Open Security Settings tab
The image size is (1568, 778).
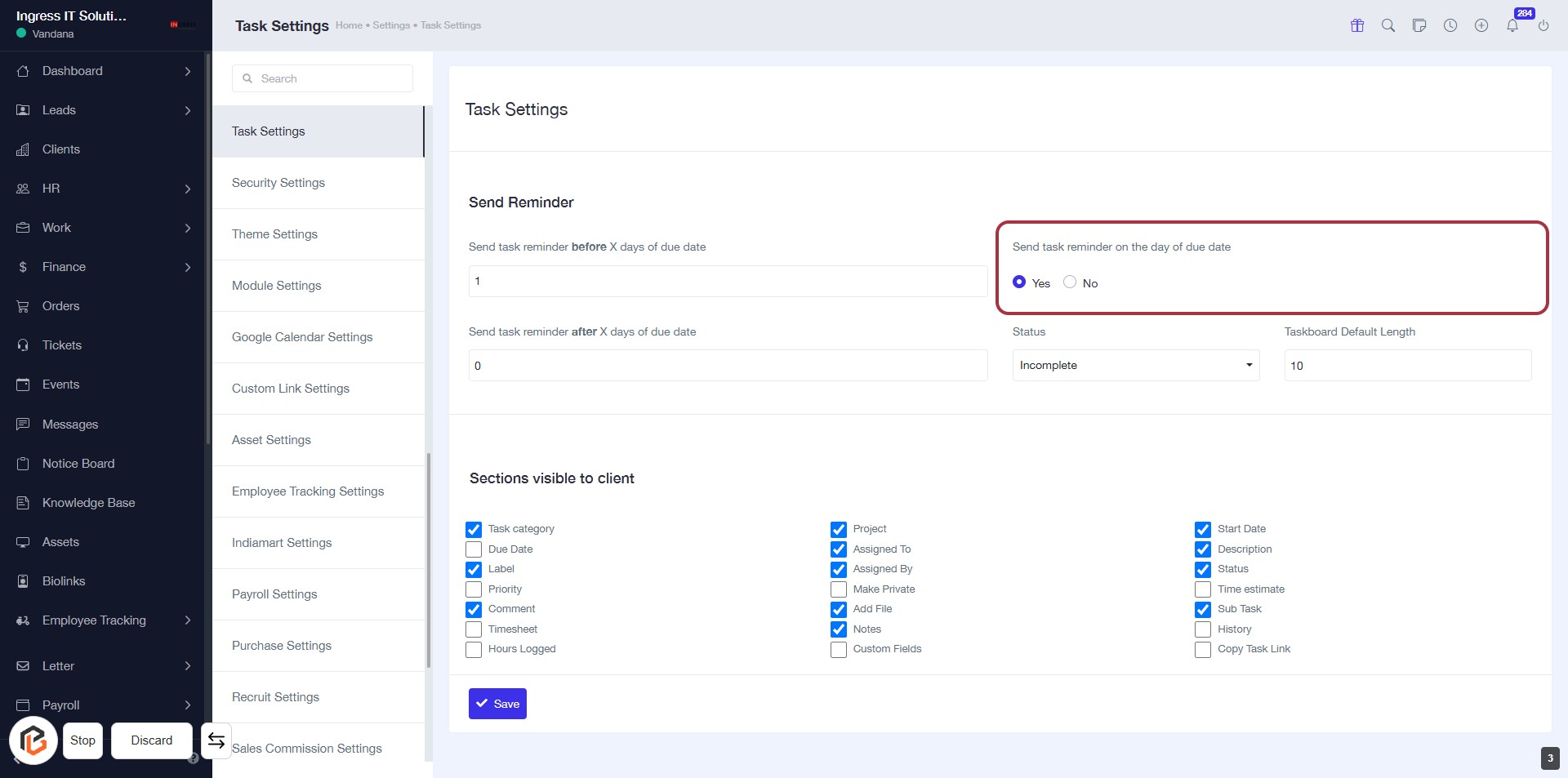click(x=278, y=183)
